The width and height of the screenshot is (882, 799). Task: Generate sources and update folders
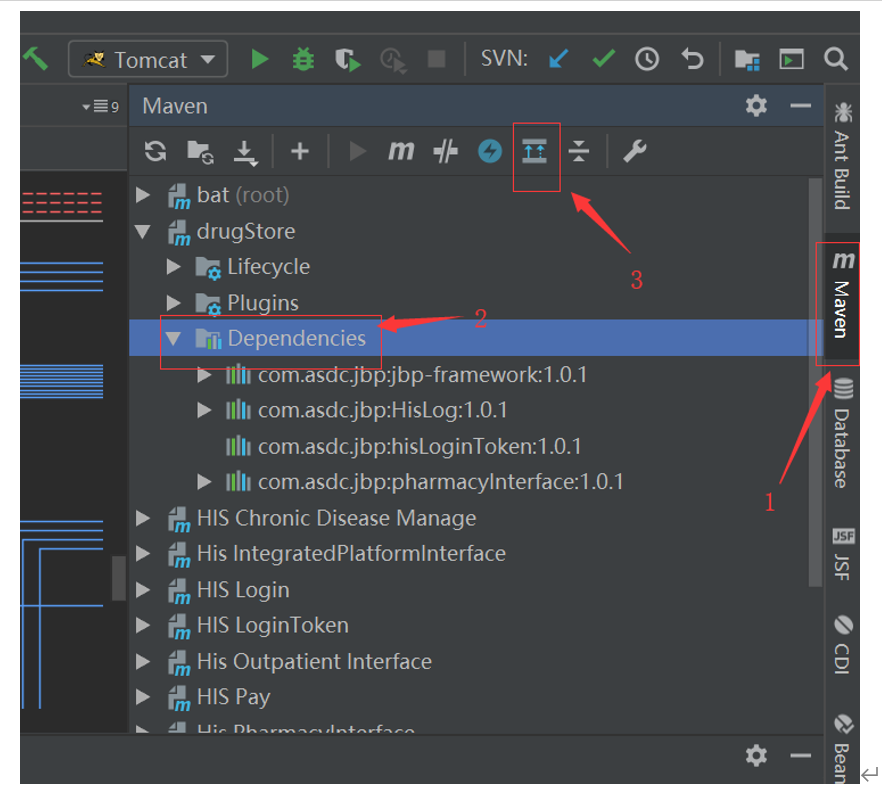click(x=200, y=151)
